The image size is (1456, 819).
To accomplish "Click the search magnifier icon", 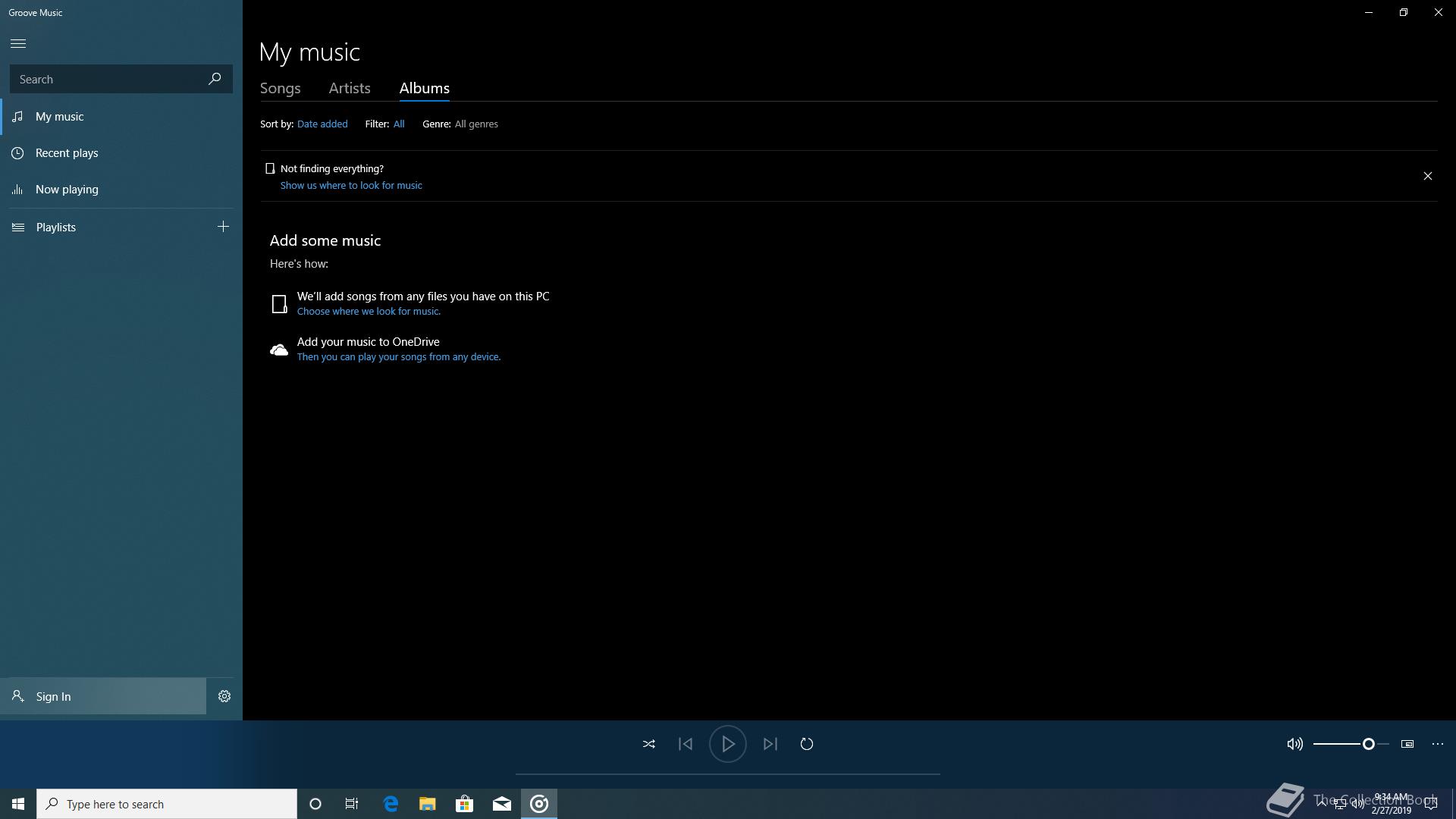I will tap(215, 79).
